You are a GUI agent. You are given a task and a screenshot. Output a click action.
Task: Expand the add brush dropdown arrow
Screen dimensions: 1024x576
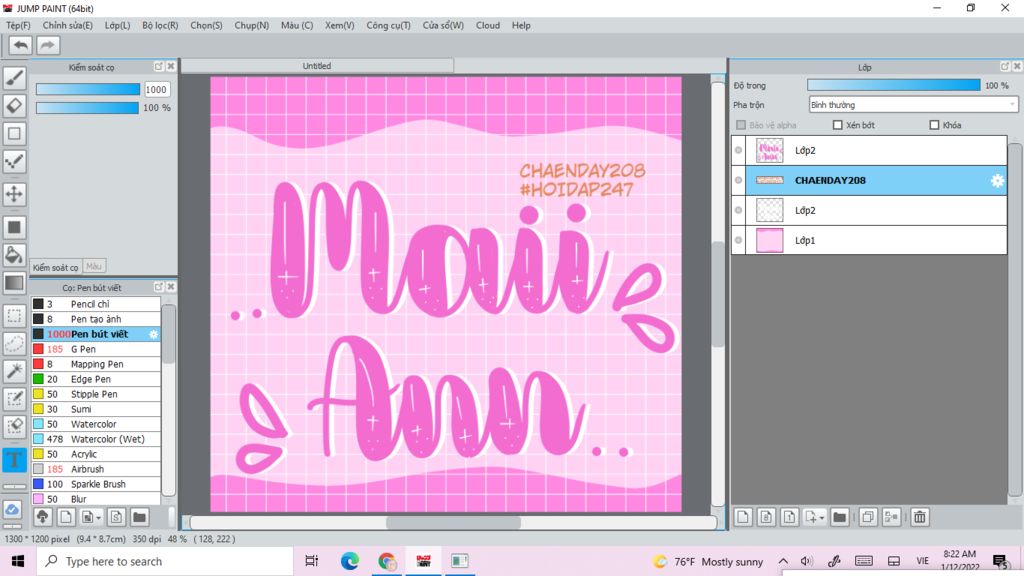click(99, 518)
